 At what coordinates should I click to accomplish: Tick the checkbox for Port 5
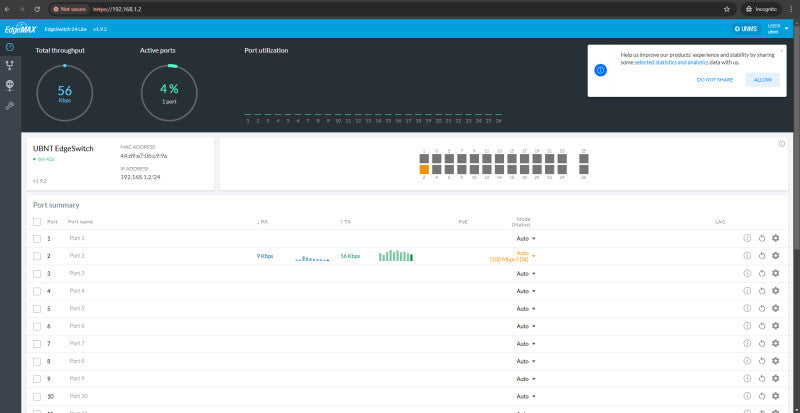37,309
